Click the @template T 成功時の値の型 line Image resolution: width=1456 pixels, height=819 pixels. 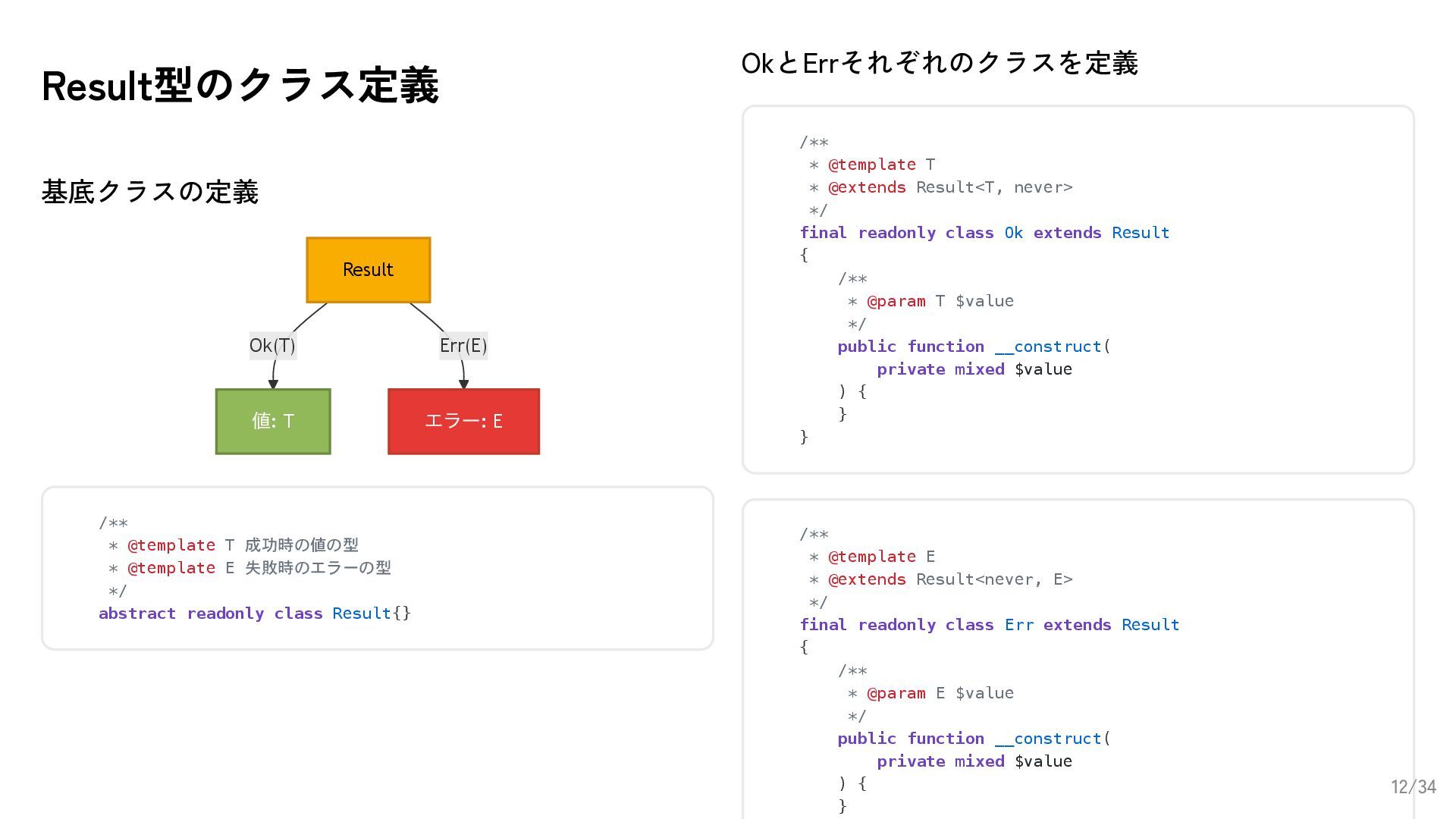pos(243,545)
